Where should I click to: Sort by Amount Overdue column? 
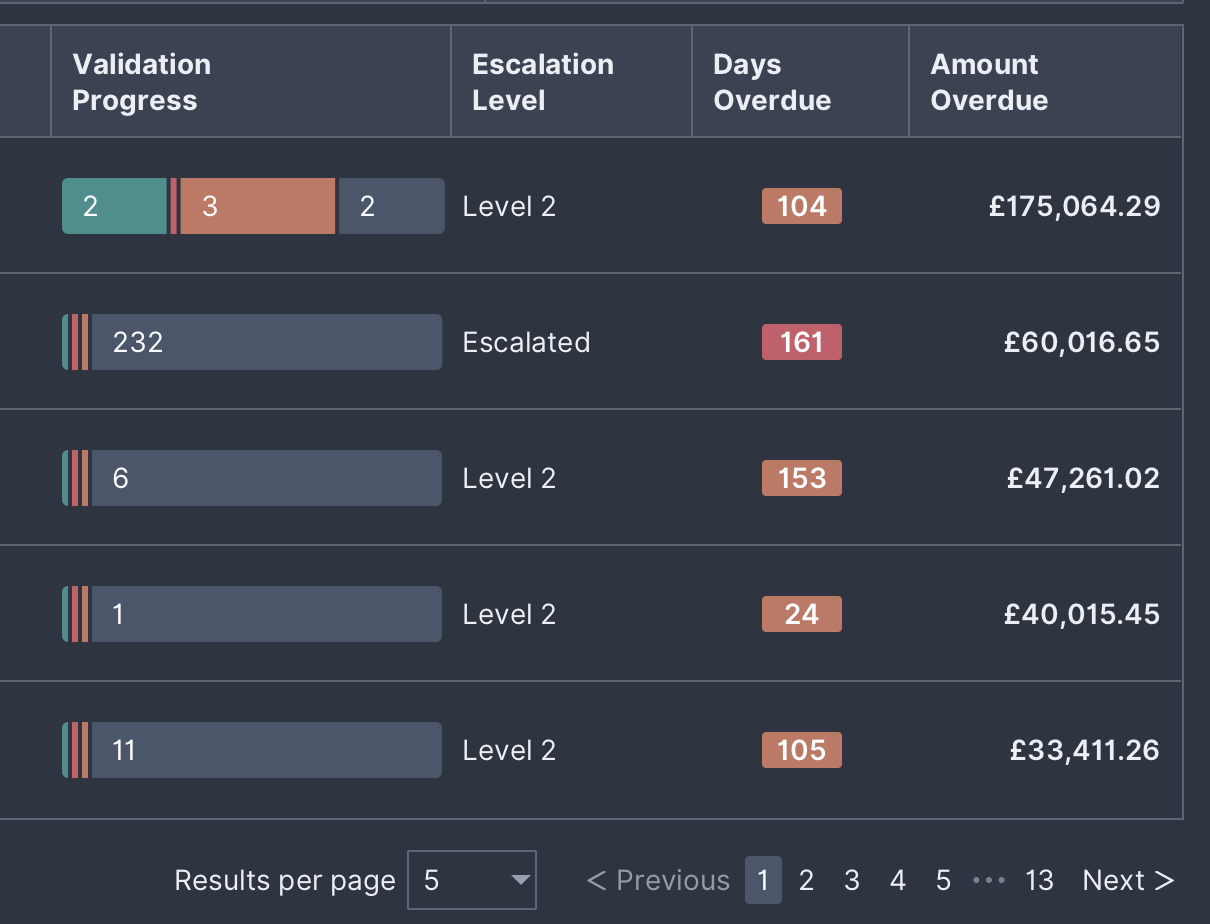(988, 82)
